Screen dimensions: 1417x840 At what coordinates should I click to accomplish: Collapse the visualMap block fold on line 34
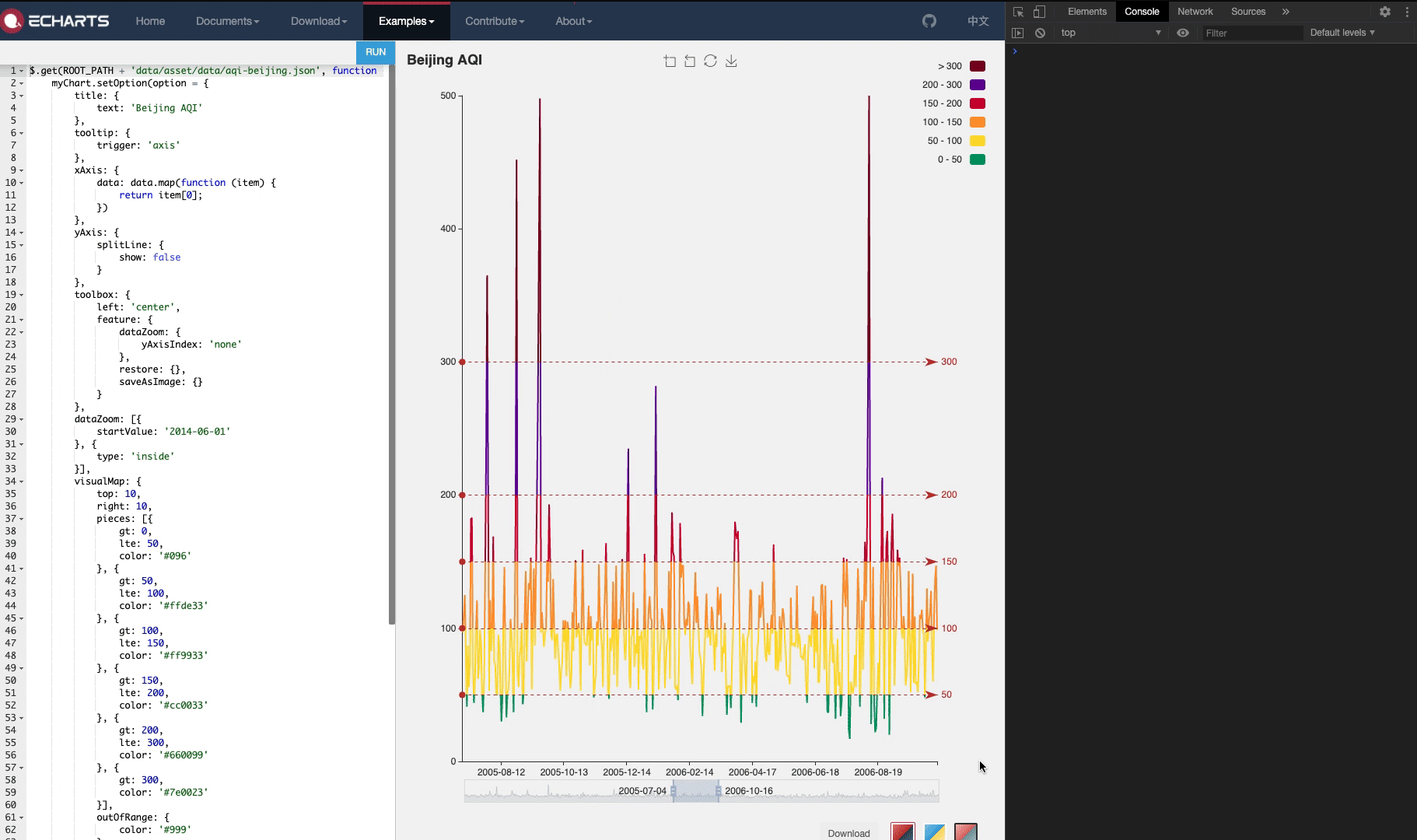[x=22, y=481]
